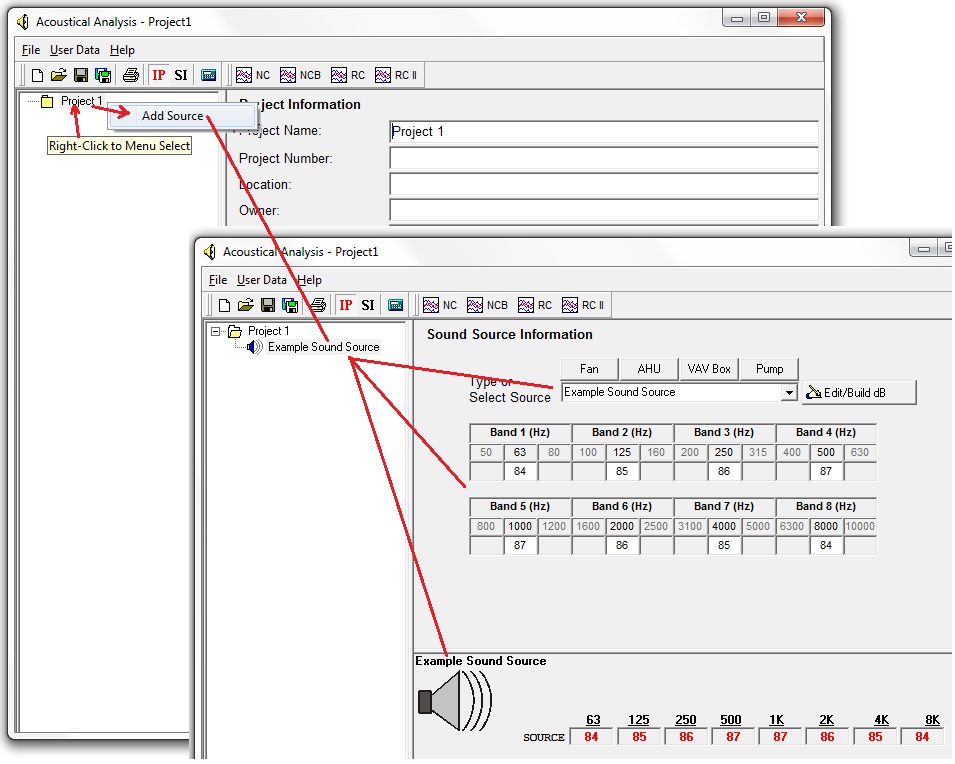Screen dimensions: 955x764
Task: Choose Add Source from the context menu
Action: click(x=181, y=116)
